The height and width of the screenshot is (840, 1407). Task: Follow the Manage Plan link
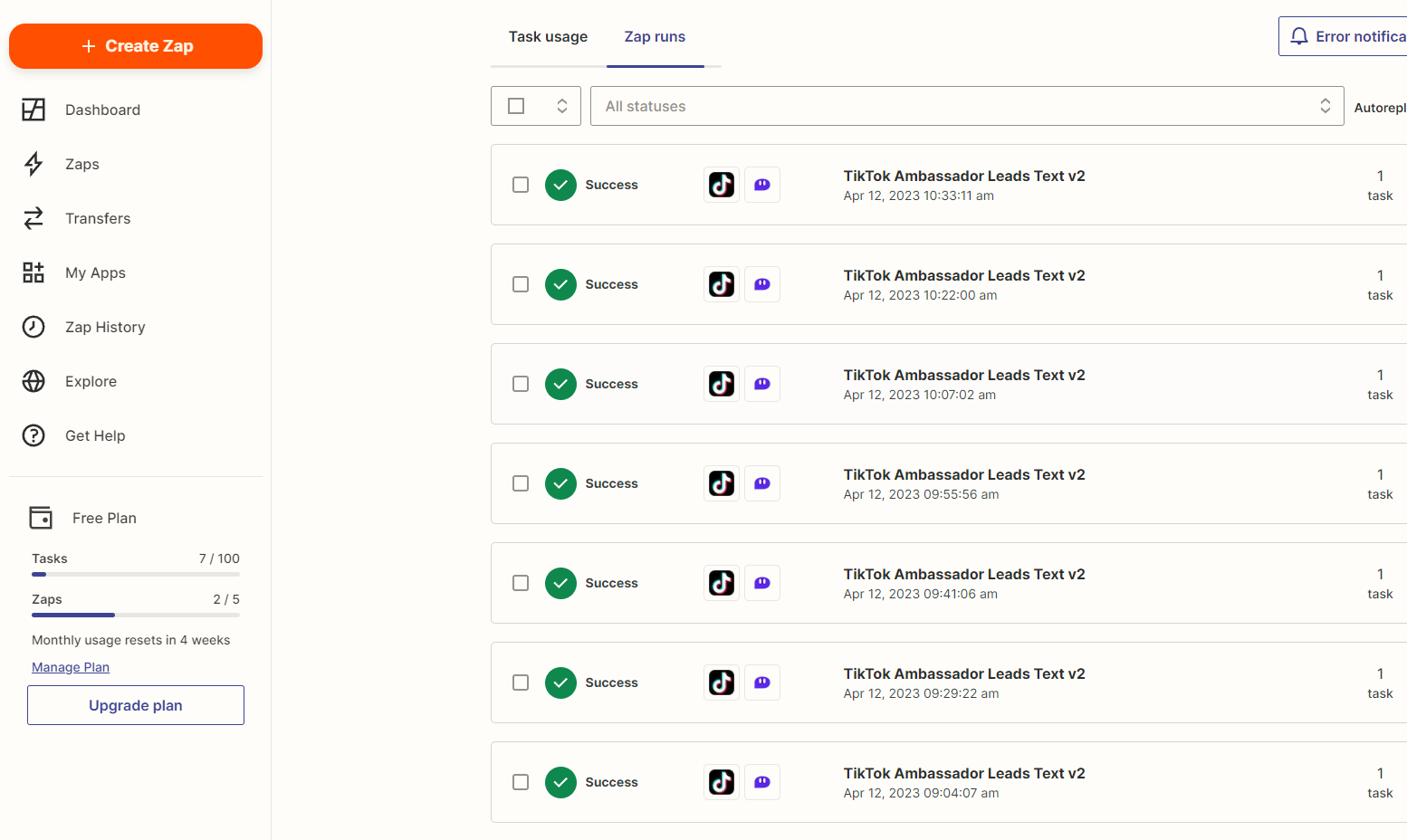[71, 667]
